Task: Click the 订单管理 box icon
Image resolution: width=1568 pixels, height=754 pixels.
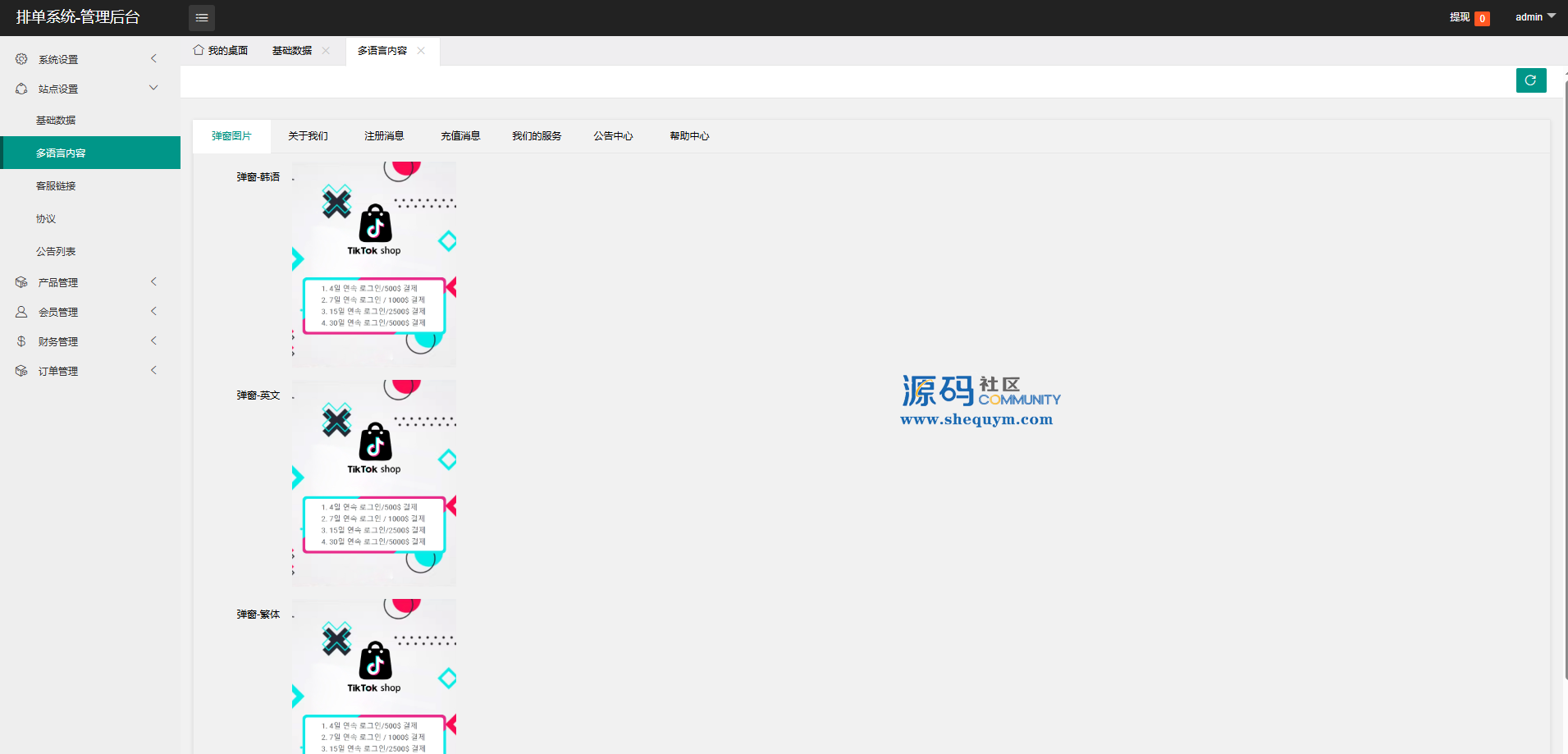Action: [x=21, y=371]
